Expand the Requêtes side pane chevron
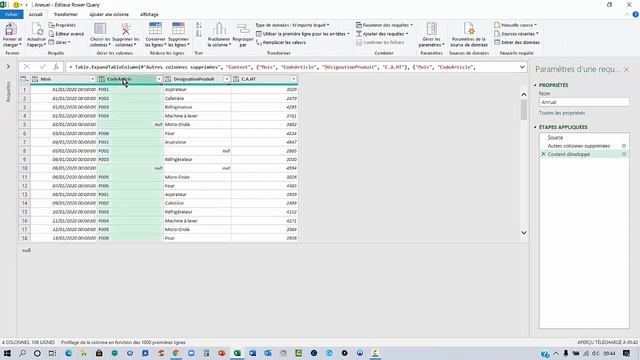Viewport: 640px width, 360px height. click(x=8, y=67)
